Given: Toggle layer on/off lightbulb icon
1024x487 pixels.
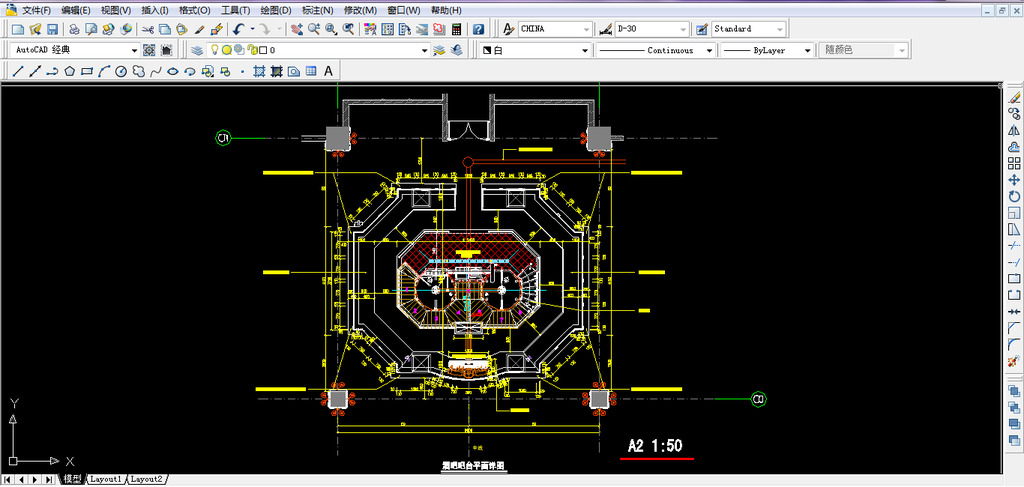Looking at the screenshot, I should click(214, 50).
